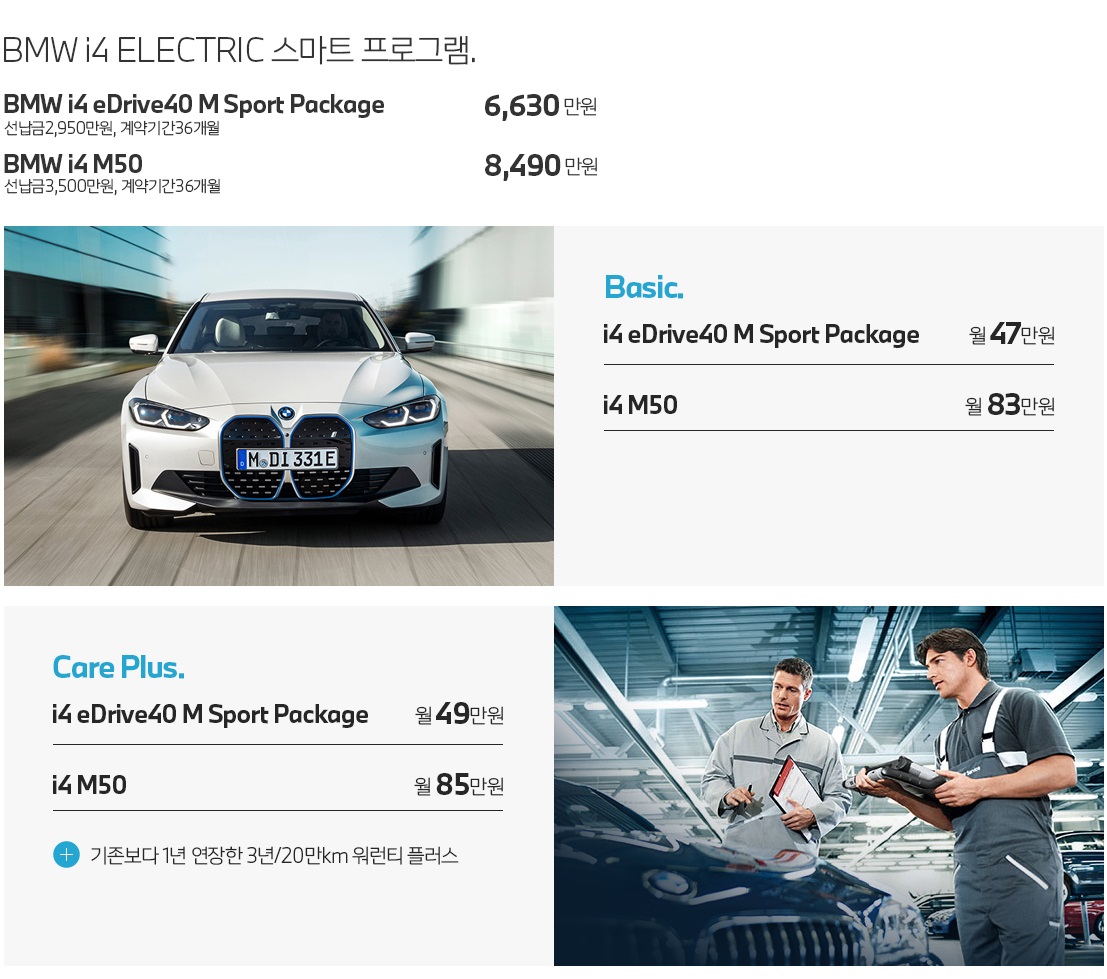Click BMW i4 eDrive40 M Sport Package heading
1107x979 pixels.
tap(194, 104)
